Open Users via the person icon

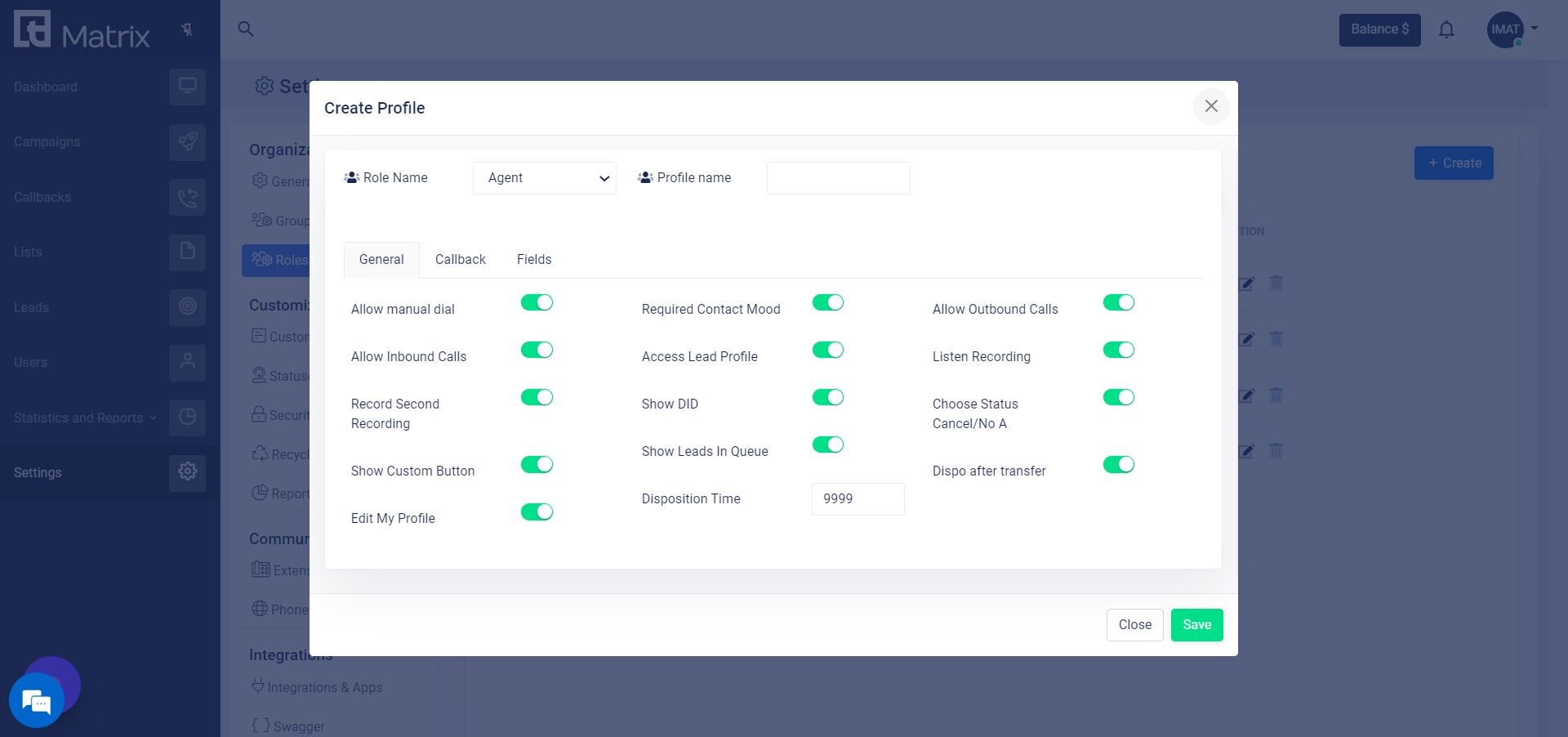coord(187,363)
